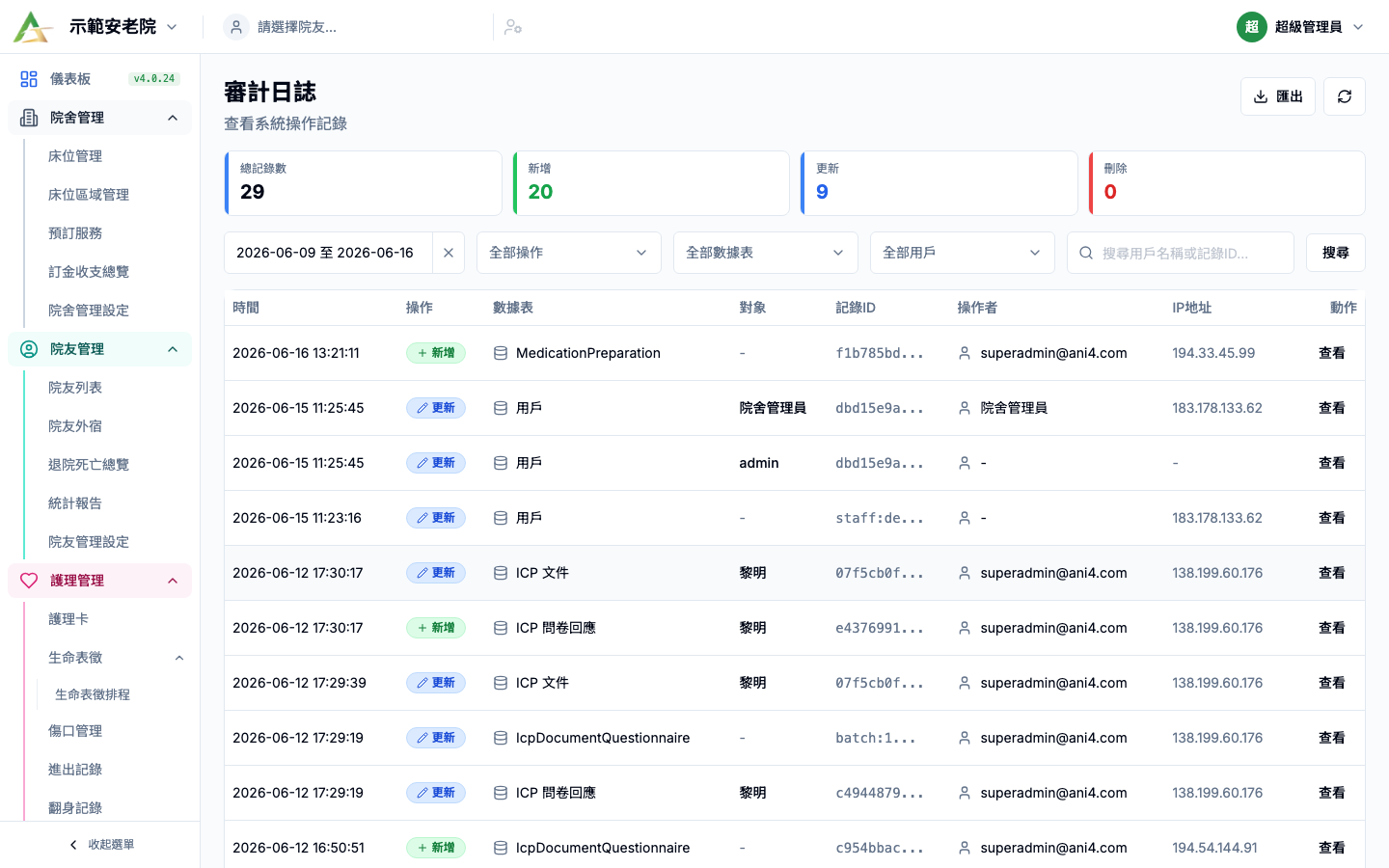Click the 院舍管理 building icon
Viewport: 1389px width, 868px height.
coord(29,118)
